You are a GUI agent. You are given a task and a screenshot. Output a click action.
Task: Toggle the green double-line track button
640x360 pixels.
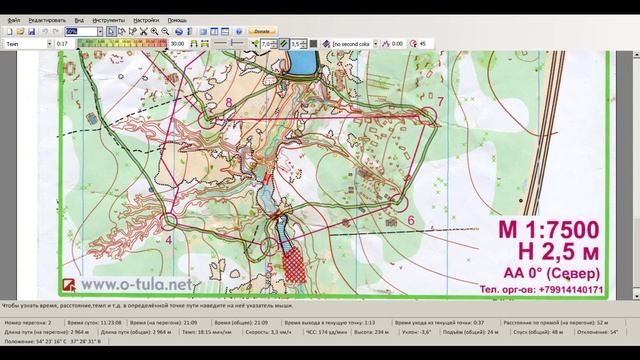[284, 44]
